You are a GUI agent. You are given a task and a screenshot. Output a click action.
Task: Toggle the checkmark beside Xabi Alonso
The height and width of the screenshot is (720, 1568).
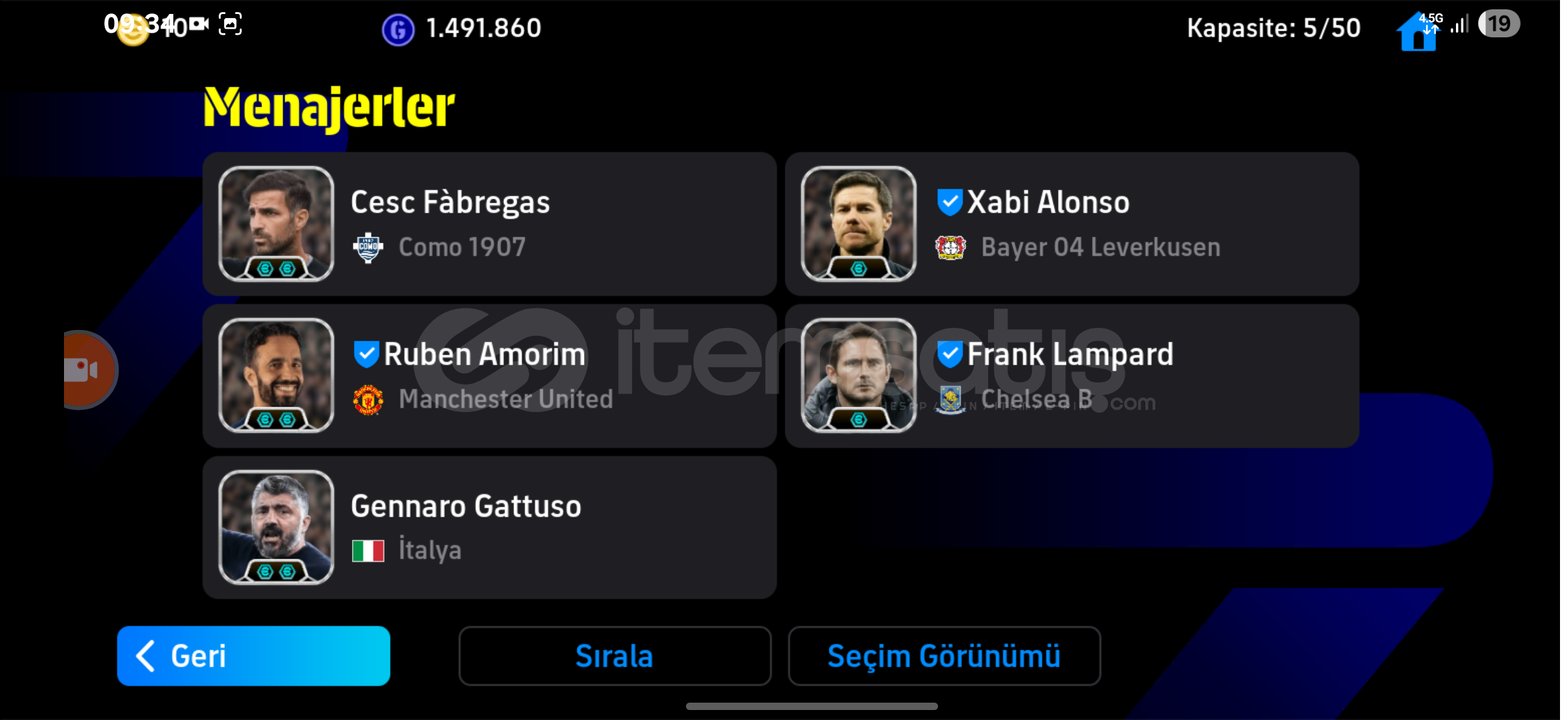(949, 202)
